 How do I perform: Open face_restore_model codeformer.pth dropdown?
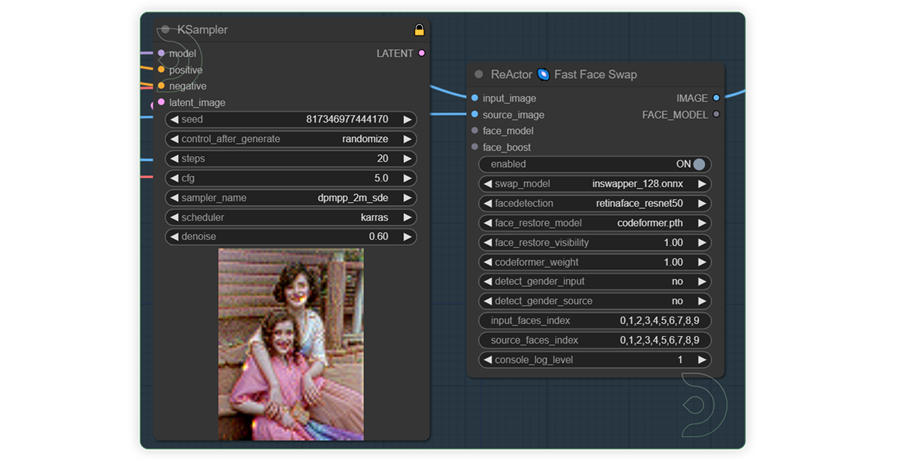click(x=595, y=223)
